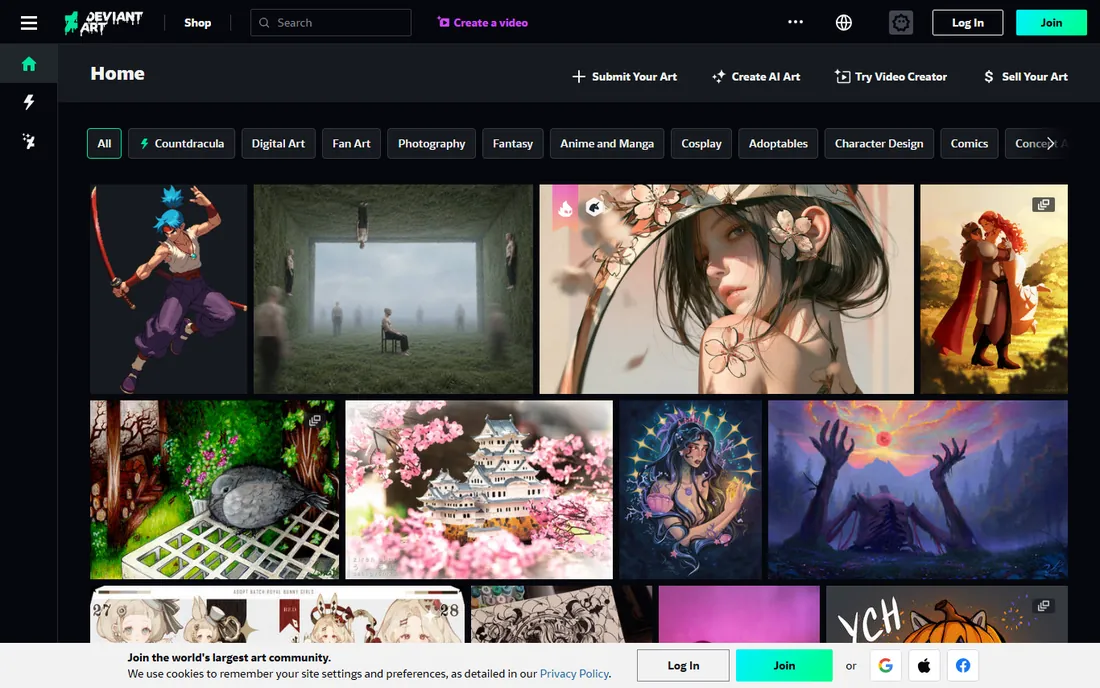Open the three-dot more menu
The width and height of the screenshot is (1100, 688).
tap(795, 22)
